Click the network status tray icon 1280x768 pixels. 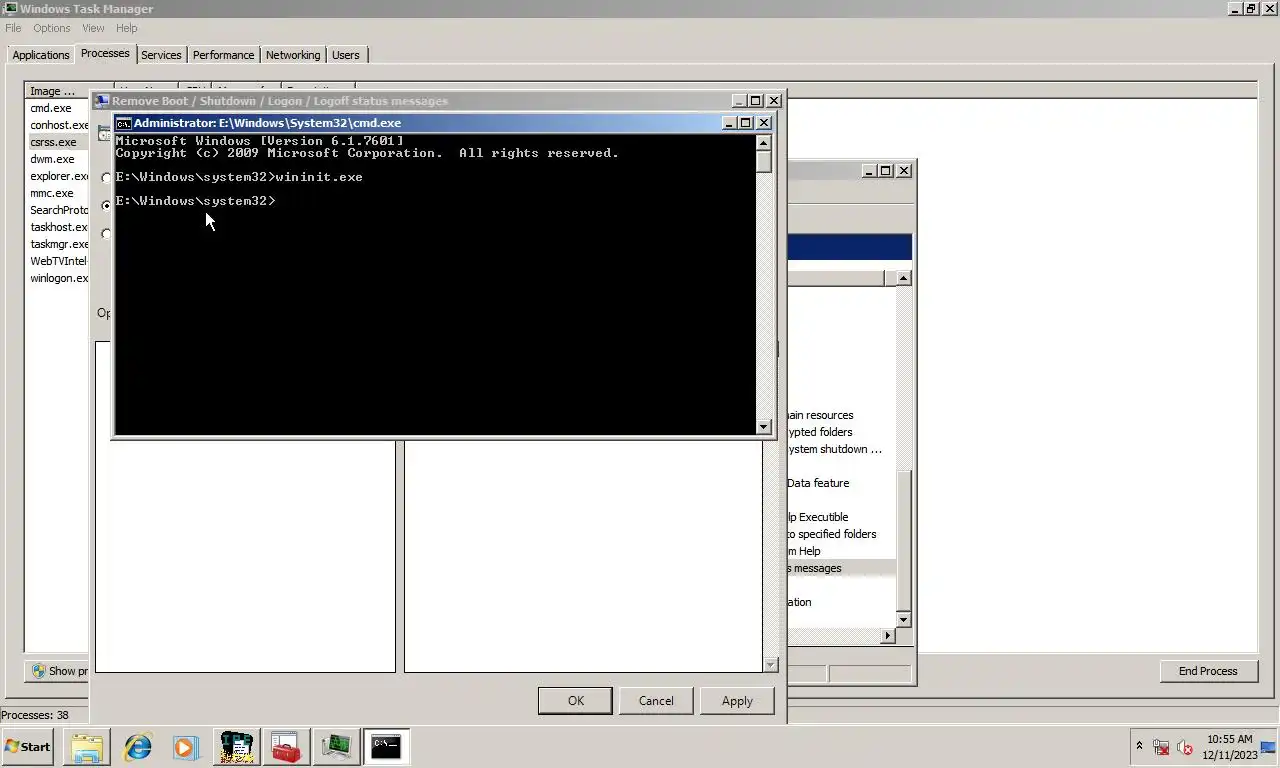click(1161, 746)
